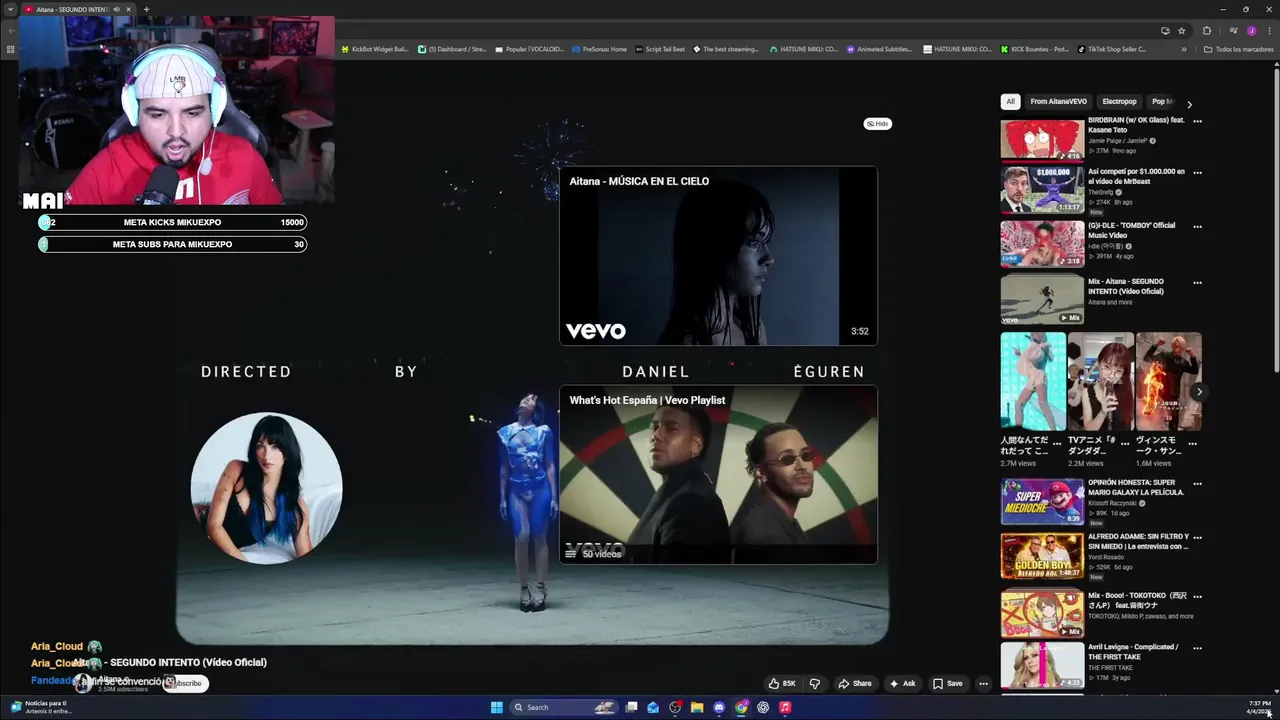This screenshot has width=1280, height=720.
Task: Open the options menu for the Así competí video
Action: pos(1197,172)
